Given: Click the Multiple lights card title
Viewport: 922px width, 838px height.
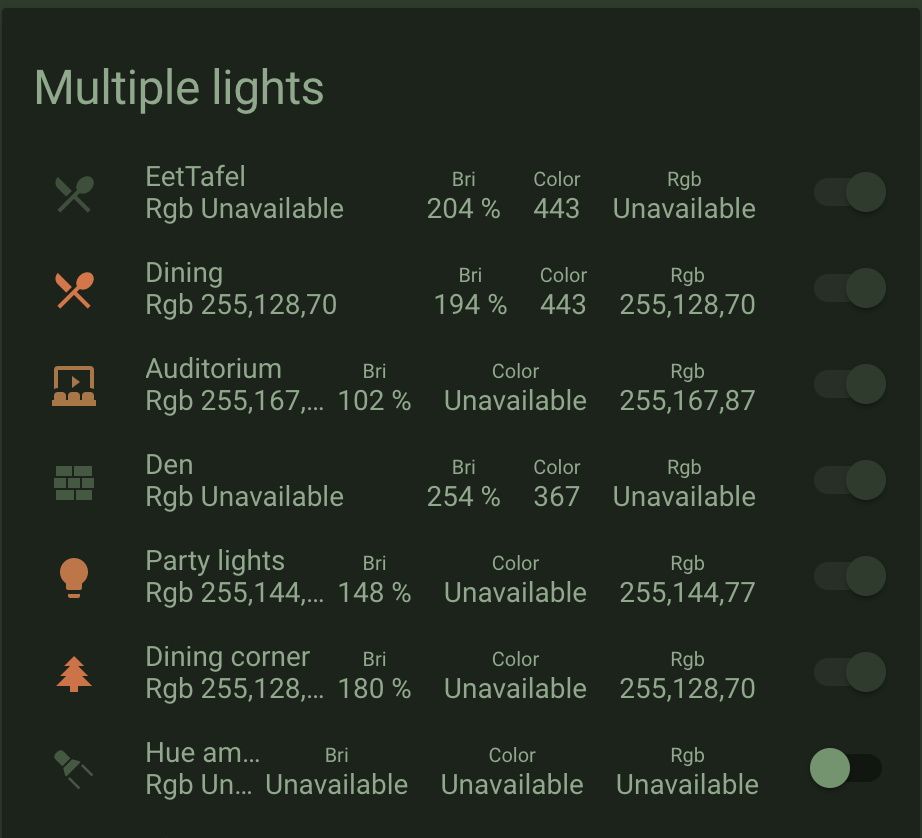Looking at the screenshot, I should [180, 87].
